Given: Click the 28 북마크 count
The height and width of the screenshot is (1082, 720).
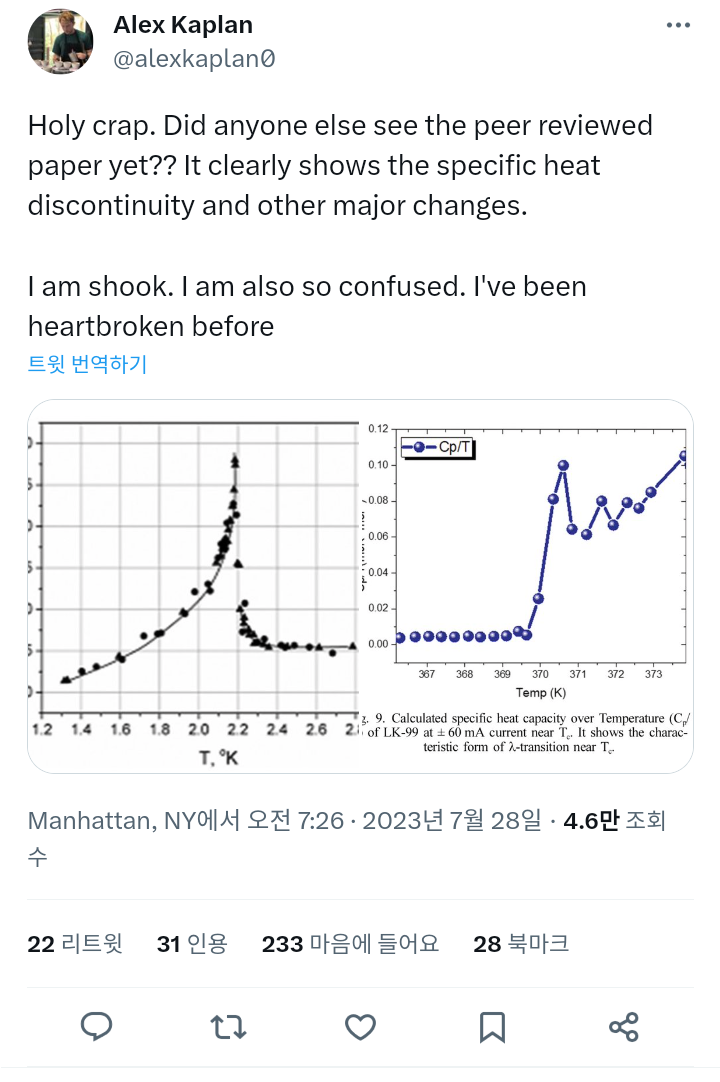Looking at the screenshot, I should [521, 943].
